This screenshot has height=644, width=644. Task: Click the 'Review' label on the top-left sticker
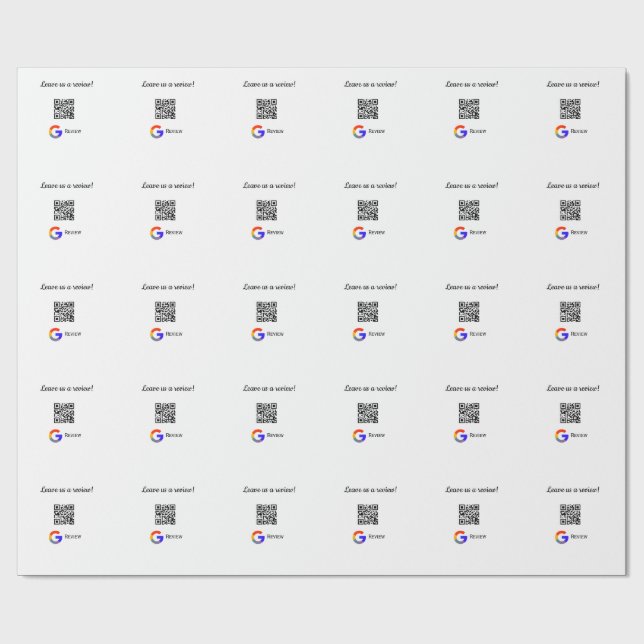click(73, 131)
